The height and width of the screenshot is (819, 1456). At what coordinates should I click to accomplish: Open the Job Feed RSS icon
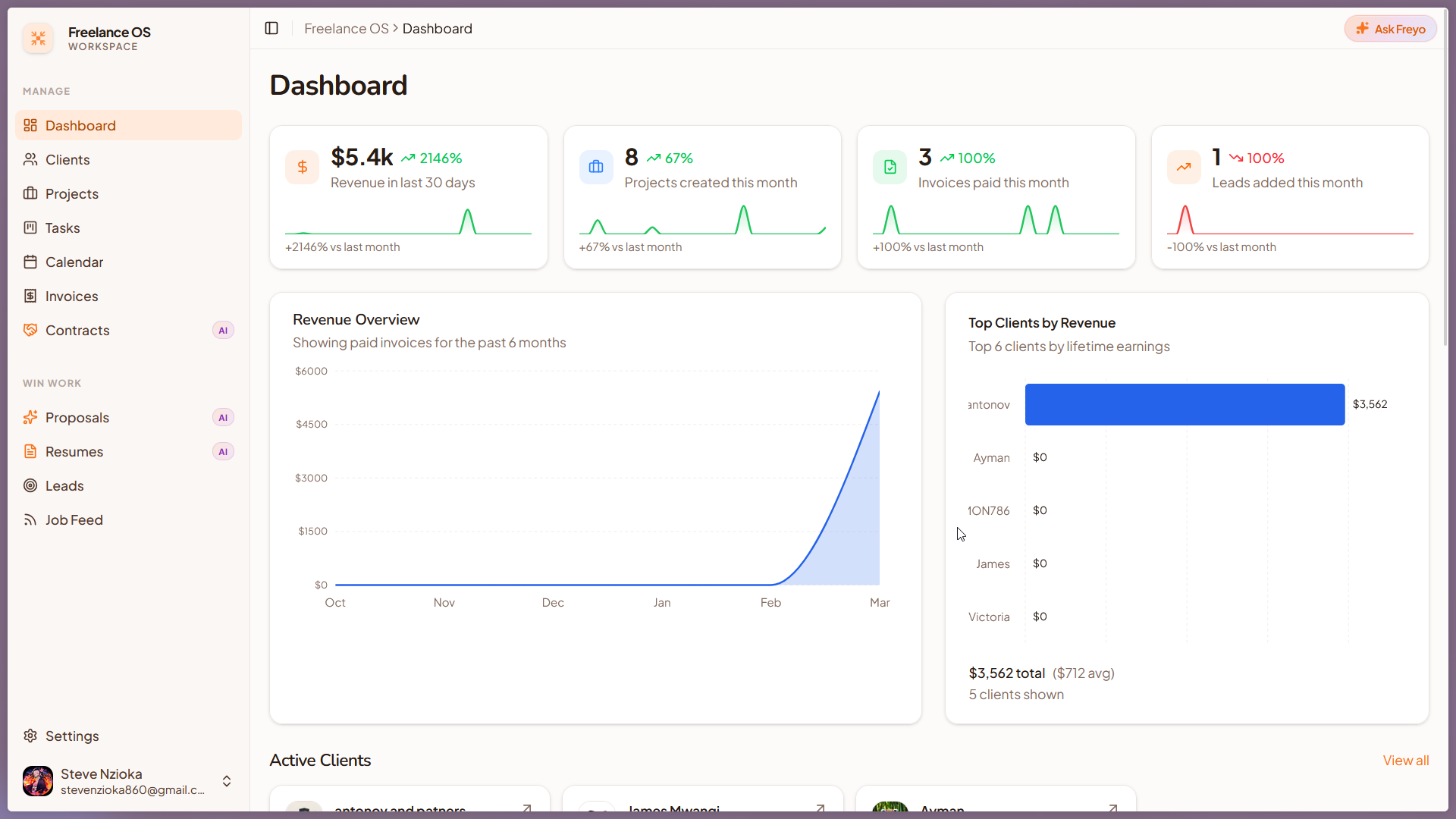(x=30, y=520)
